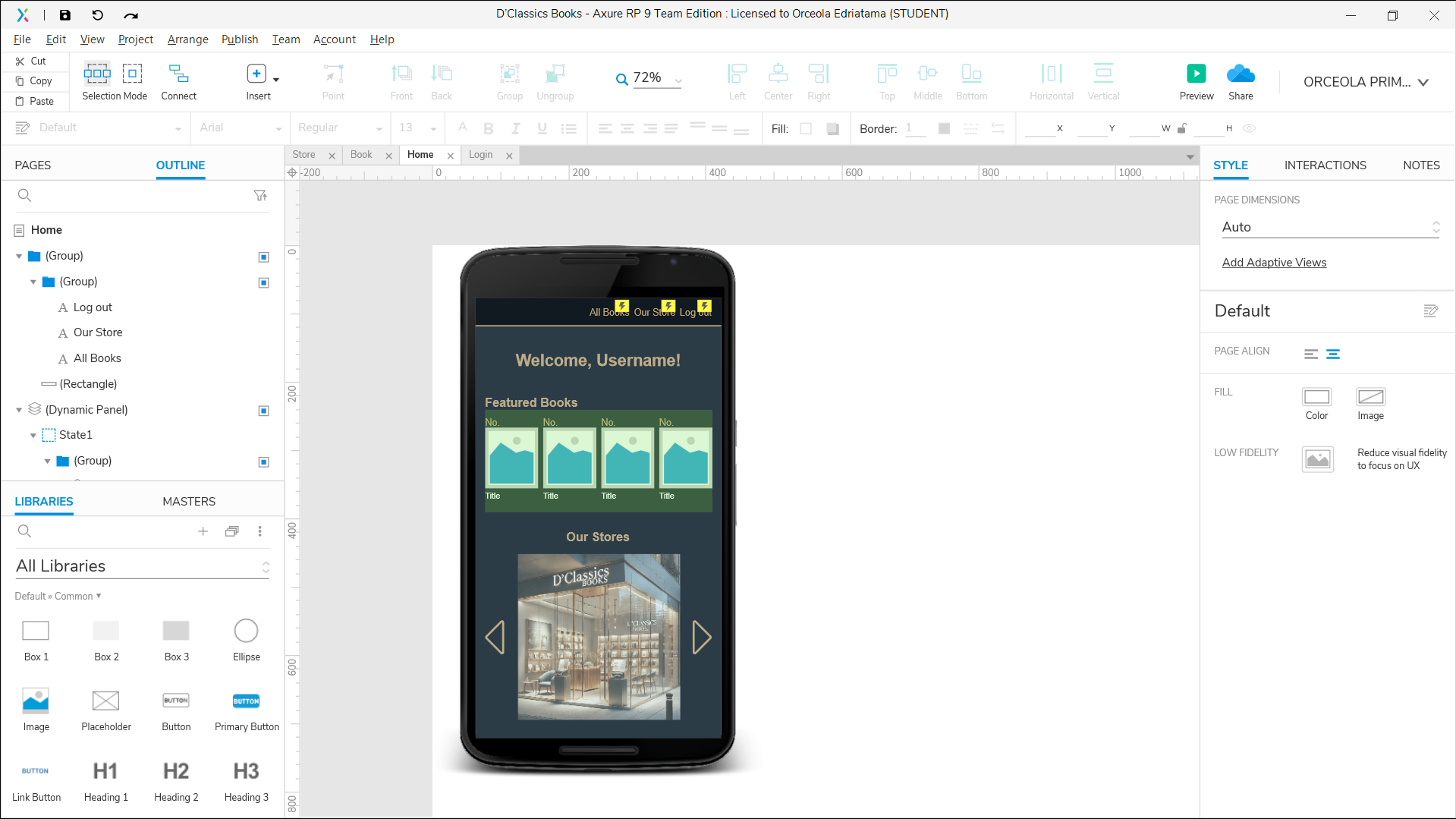Click the Save disk icon
Viewport: 1456px width, 819px height.
(65, 14)
